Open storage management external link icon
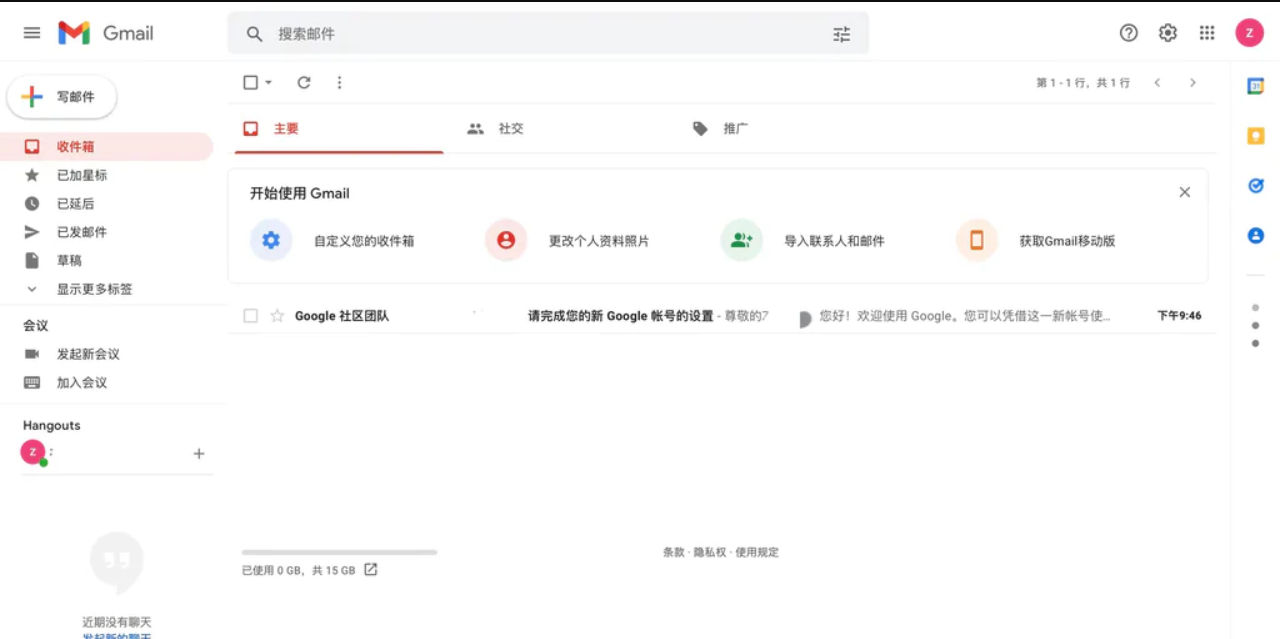The height and width of the screenshot is (639, 1280). pos(370,570)
